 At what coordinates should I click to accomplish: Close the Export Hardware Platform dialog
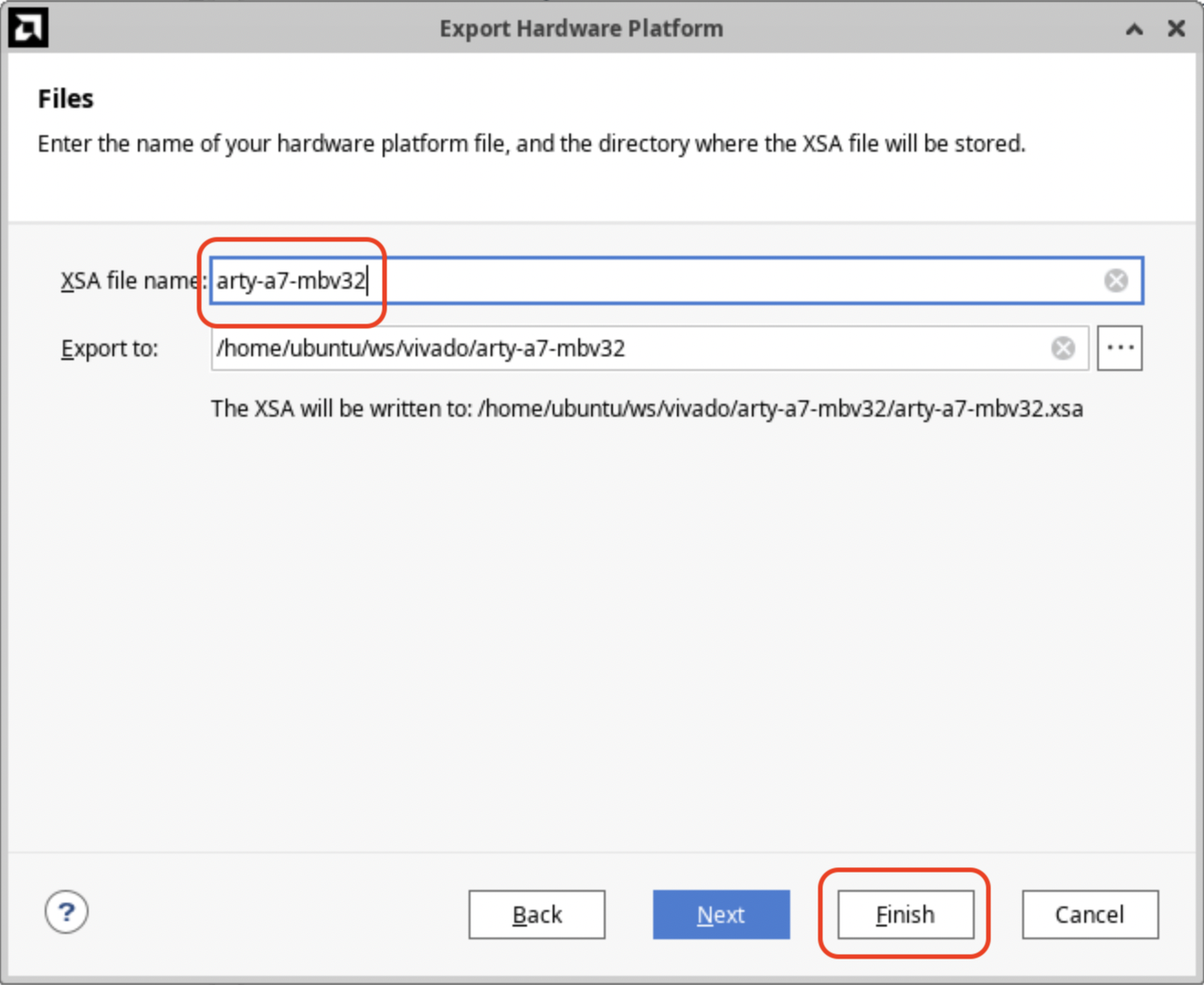pos(1177,28)
